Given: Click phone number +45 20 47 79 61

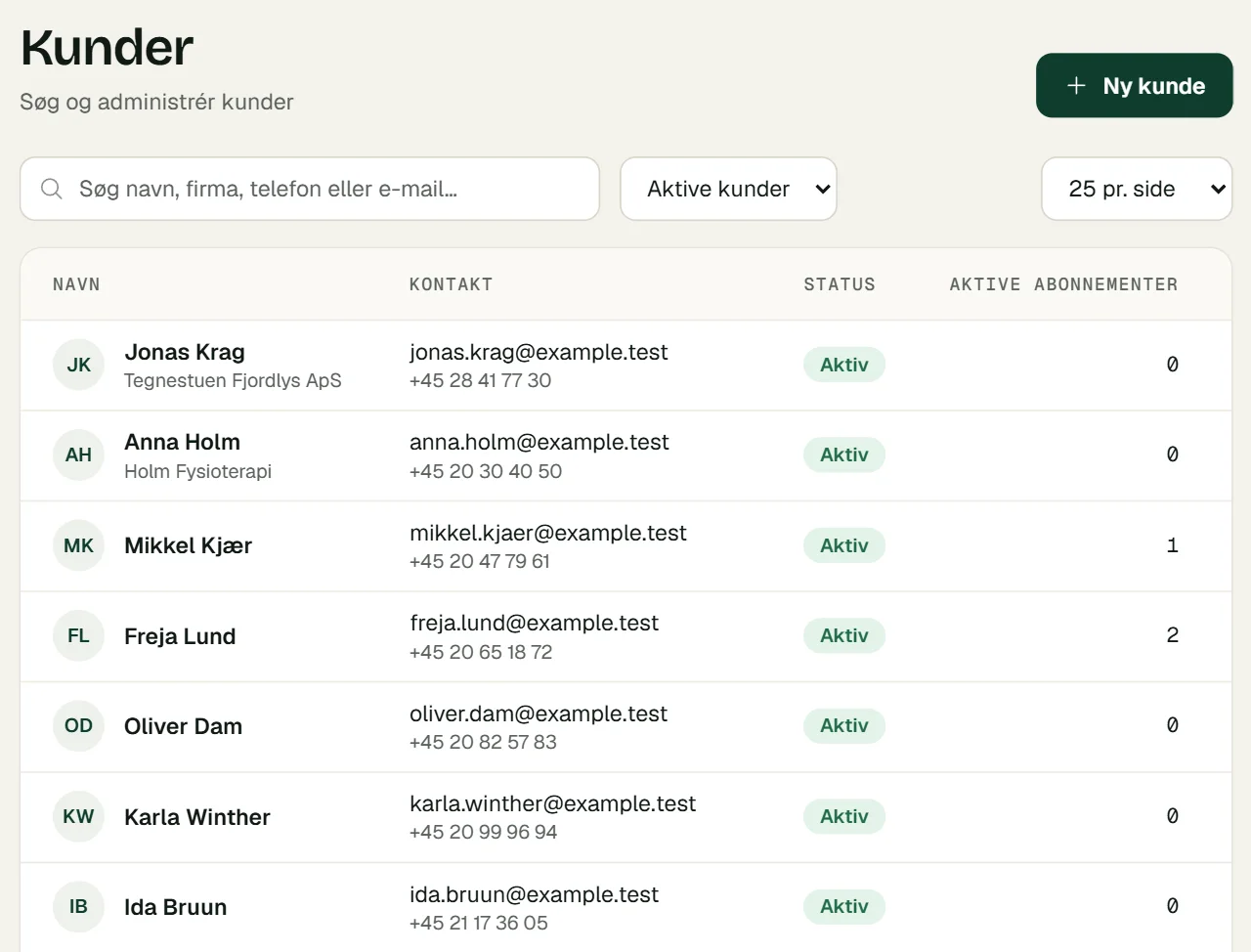Looking at the screenshot, I should pyautogui.click(x=479, y=561).
